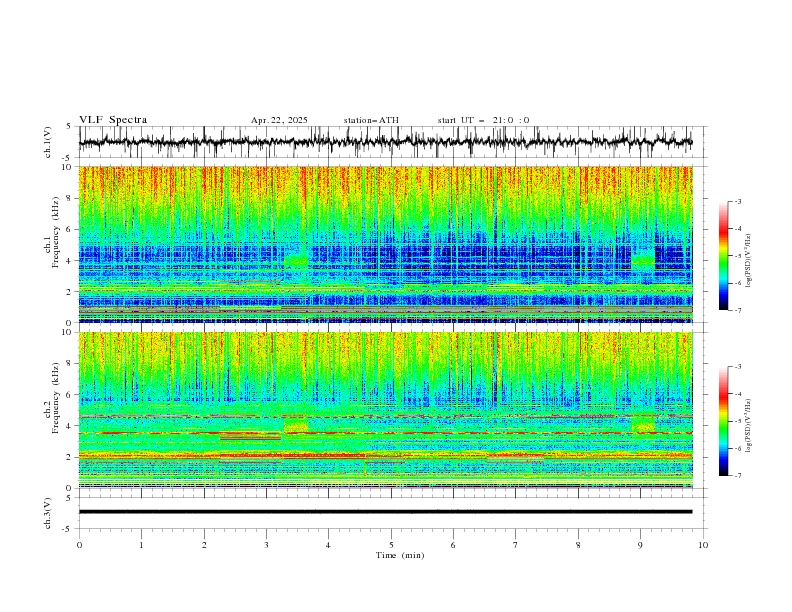Click the "-4" tick on ch.2 color bar
Viewport: 792px width, 612px height.
737,394
